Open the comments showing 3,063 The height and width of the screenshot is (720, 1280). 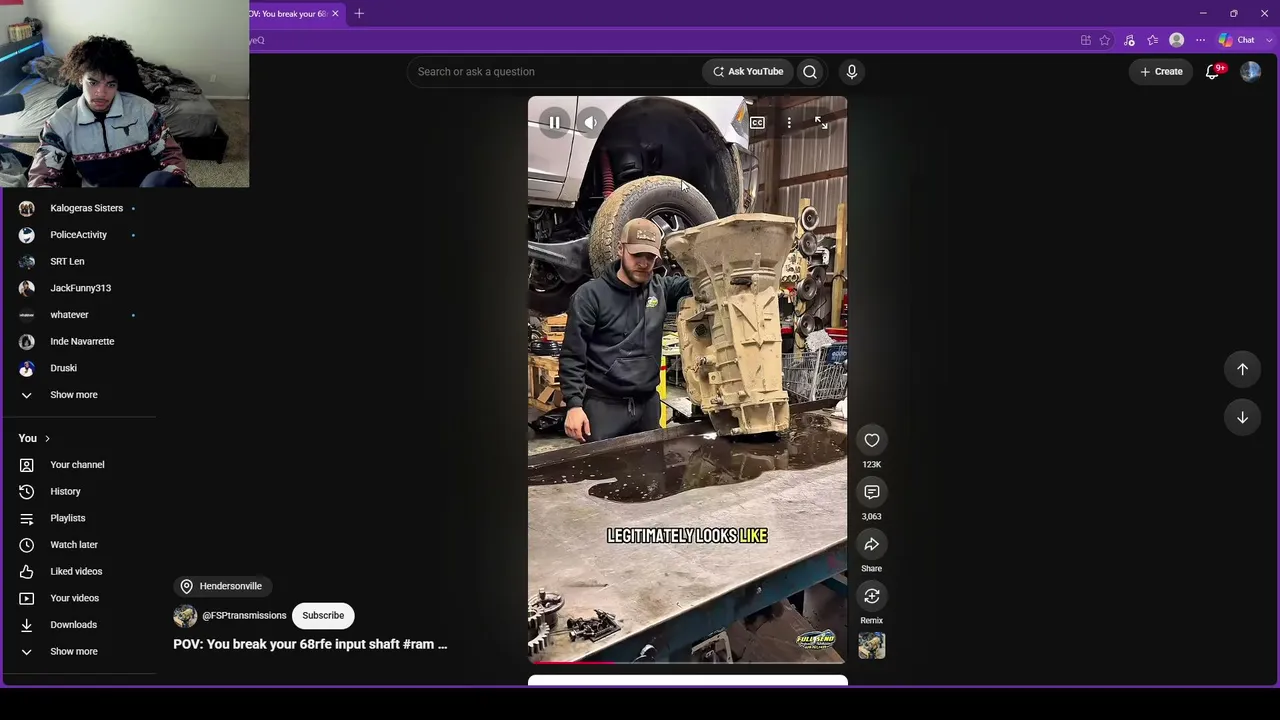tap(872, 492)
